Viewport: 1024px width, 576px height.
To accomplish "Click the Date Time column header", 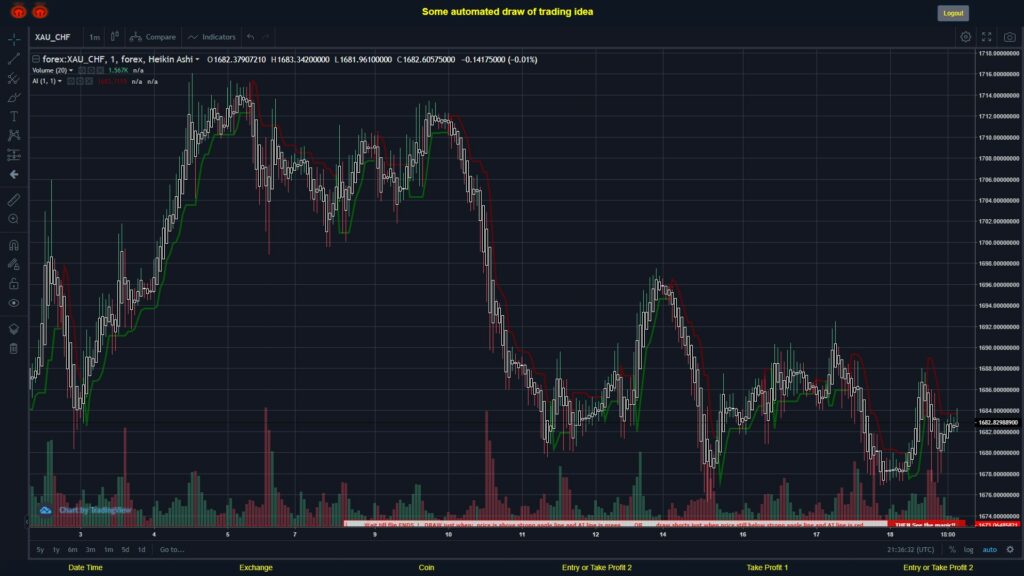I will [x=86, y=568].
